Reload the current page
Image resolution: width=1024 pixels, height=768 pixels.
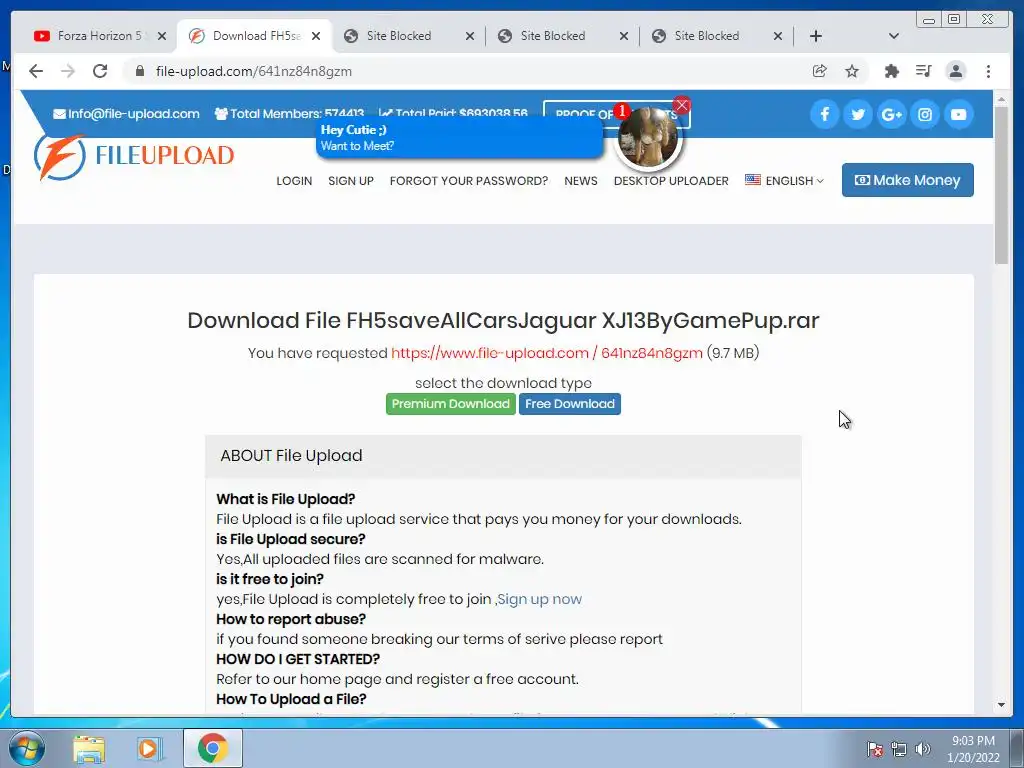[100, 71]
